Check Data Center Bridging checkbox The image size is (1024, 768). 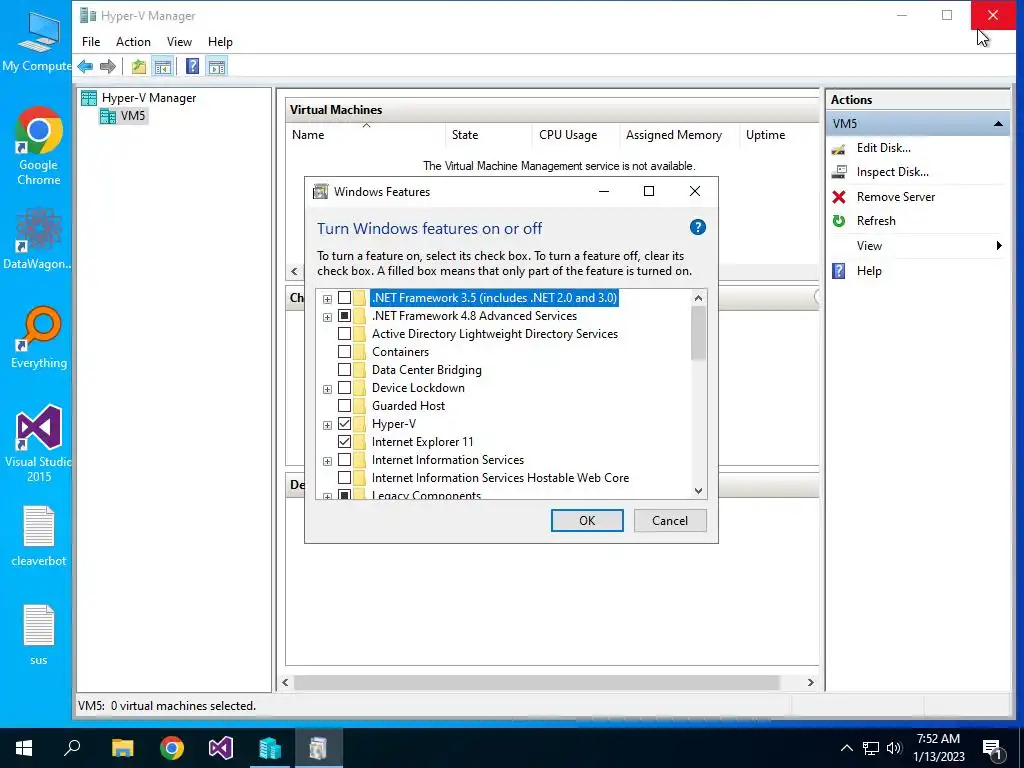[x=344, y=370]
